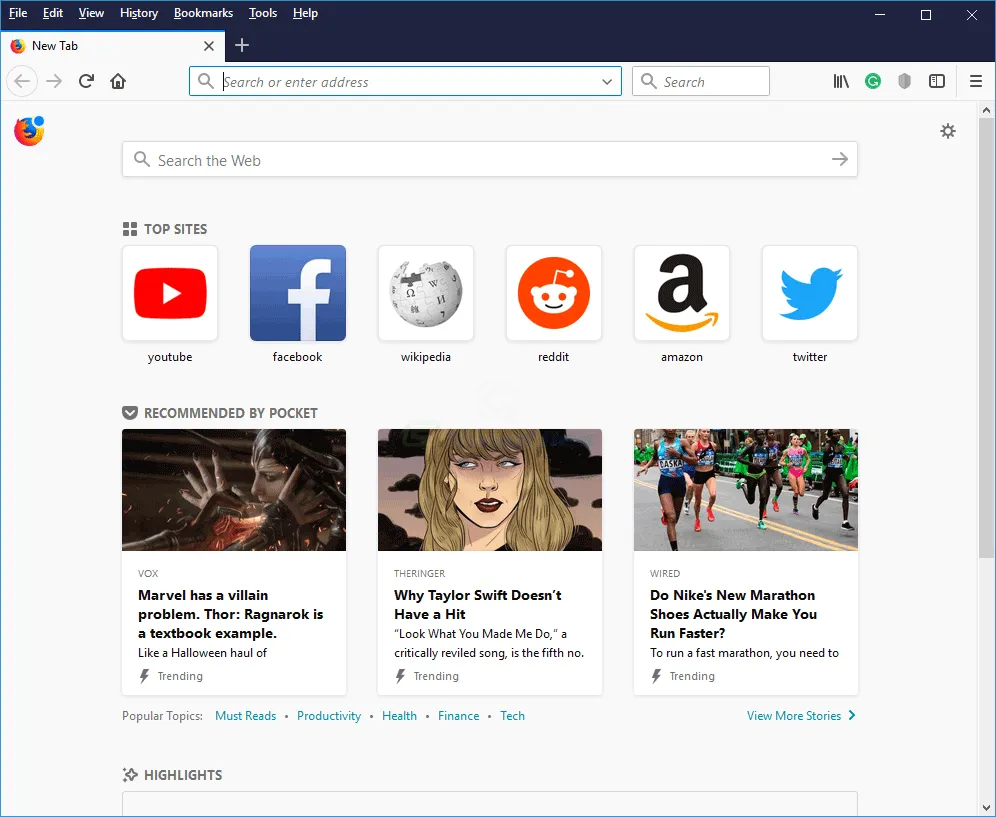Select the New Tab browser tab
The height and width of the screenshot is (817, 996).
click(x=112, y=46)
